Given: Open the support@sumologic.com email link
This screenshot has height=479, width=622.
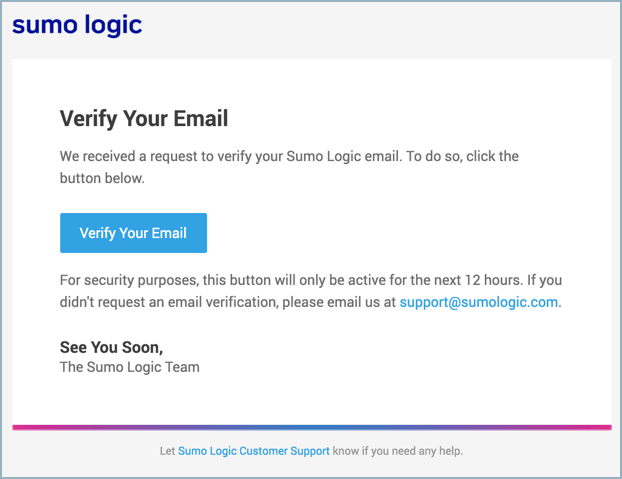Looking at the screenshot, I should tap(478, 302).
